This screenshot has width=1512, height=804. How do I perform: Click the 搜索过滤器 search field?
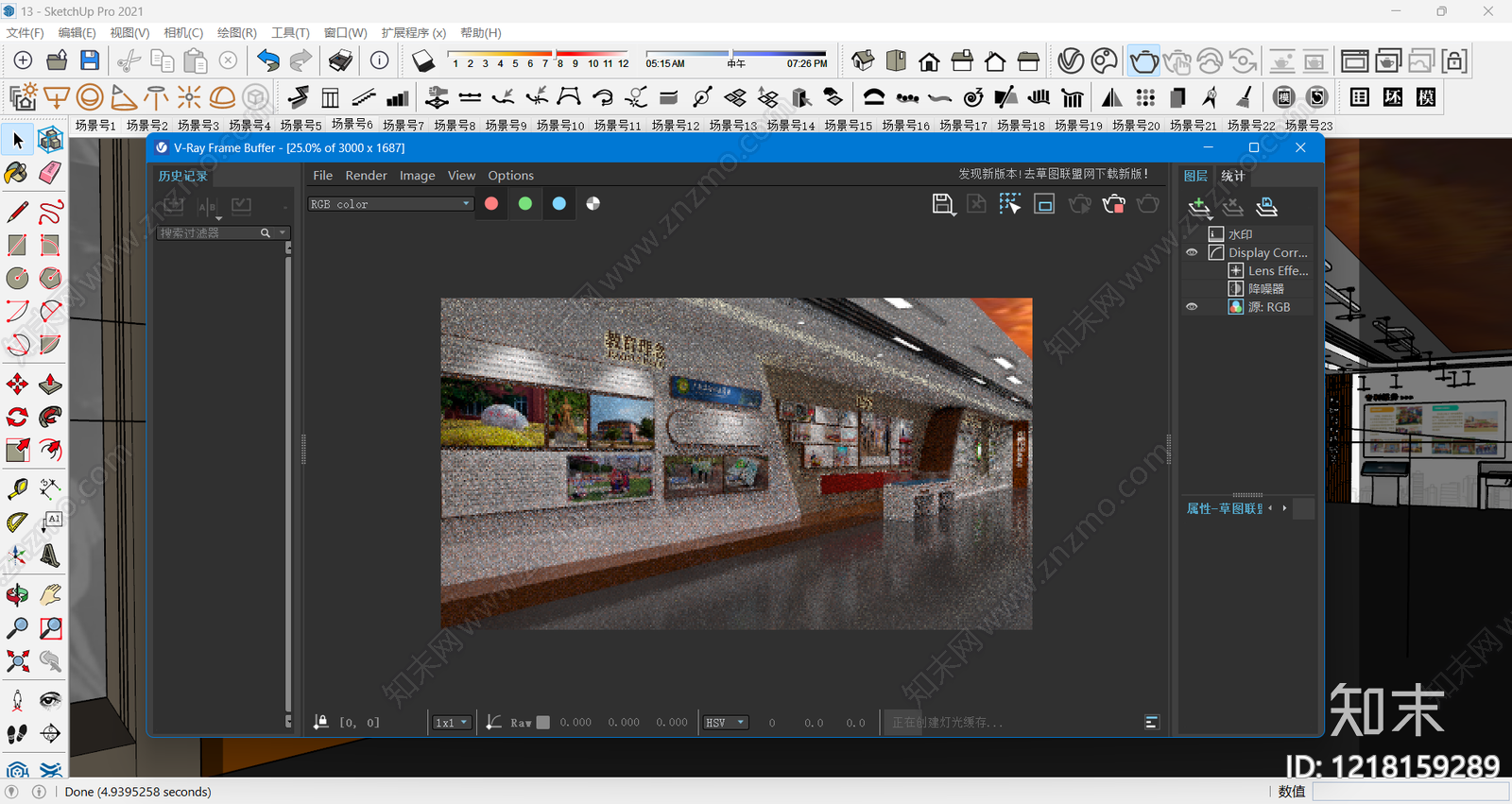coord(208,232)
